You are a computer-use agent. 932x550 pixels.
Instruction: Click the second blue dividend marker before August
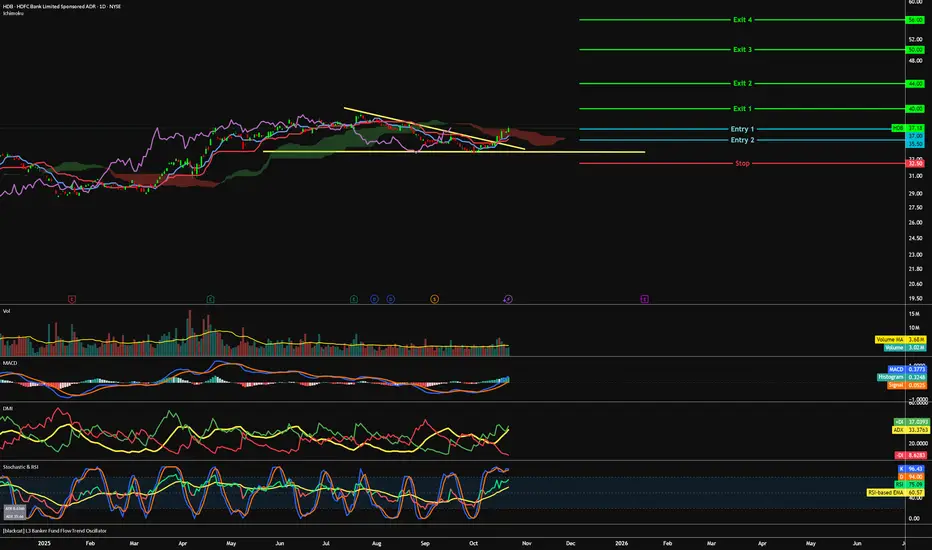[391, 299]
